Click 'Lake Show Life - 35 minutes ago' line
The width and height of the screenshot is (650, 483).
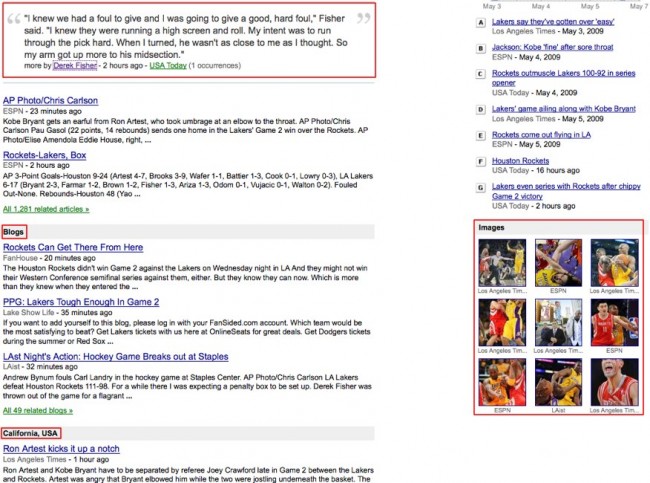coord(57,313)
